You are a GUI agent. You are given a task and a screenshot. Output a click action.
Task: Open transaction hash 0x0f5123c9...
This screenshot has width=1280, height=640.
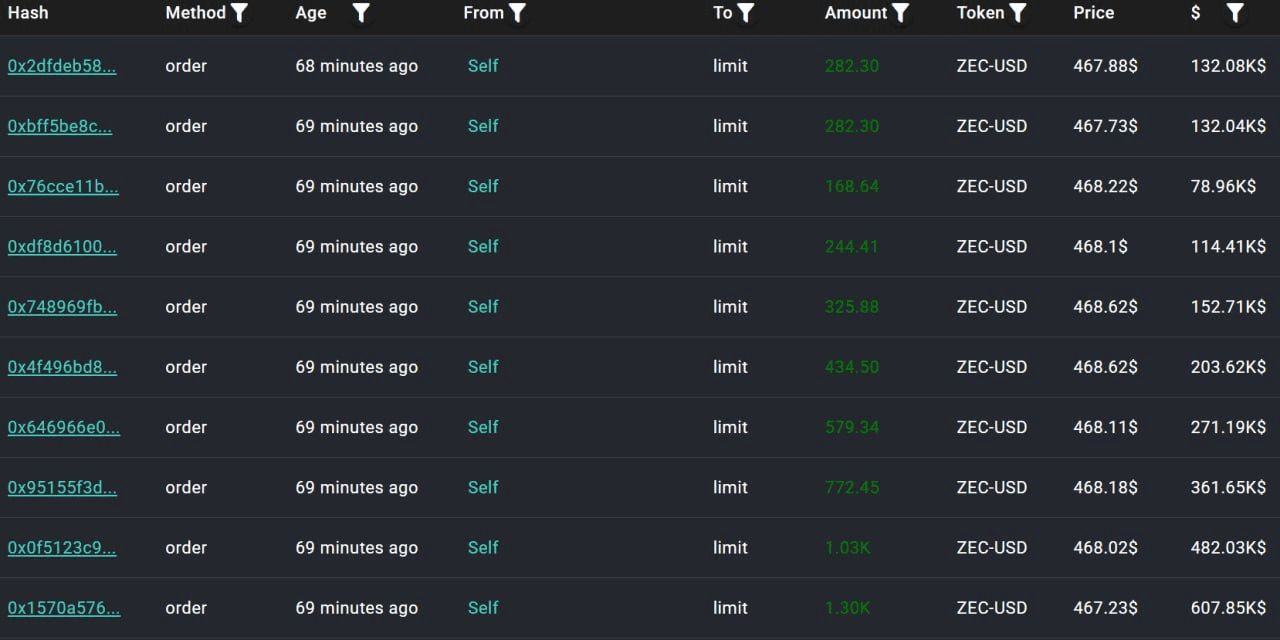coord(62,547)
